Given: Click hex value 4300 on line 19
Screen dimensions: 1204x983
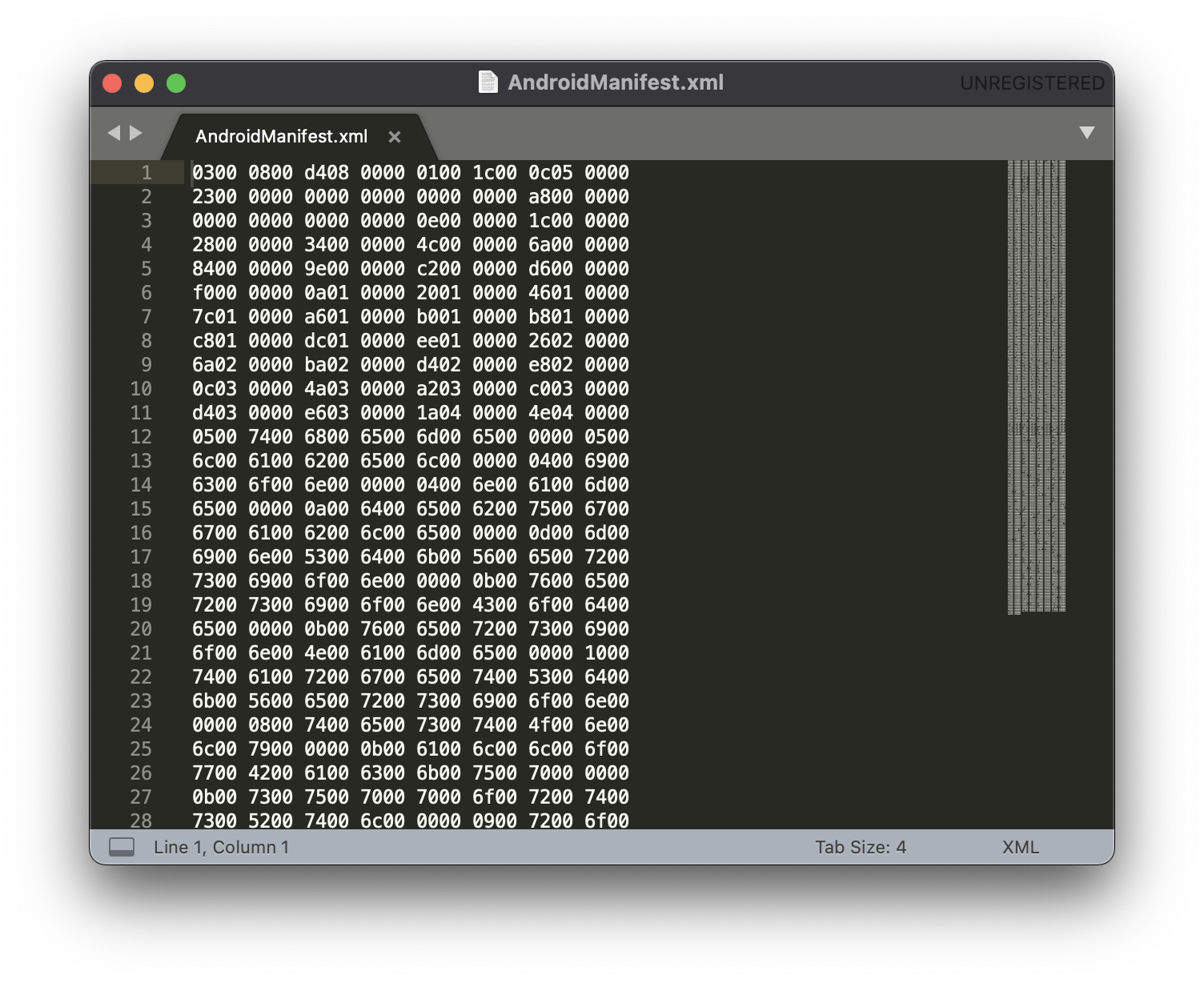Looking at the screenshot, I should coord(495,604).
